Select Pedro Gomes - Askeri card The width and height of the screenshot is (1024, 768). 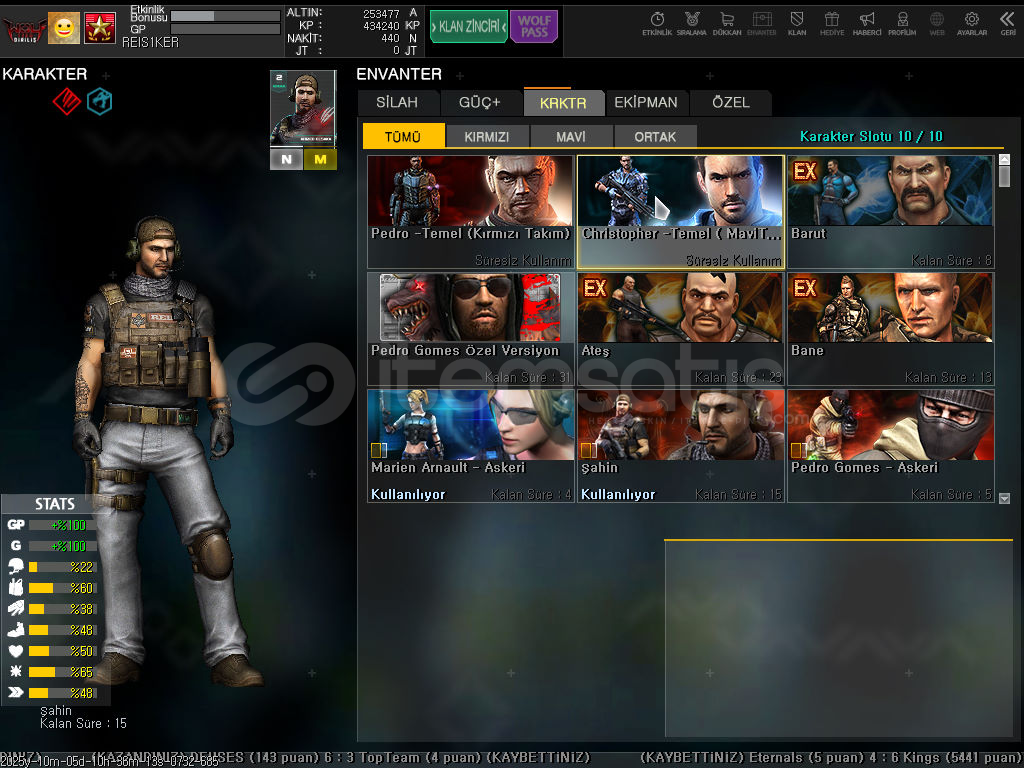tap(891, 446)
